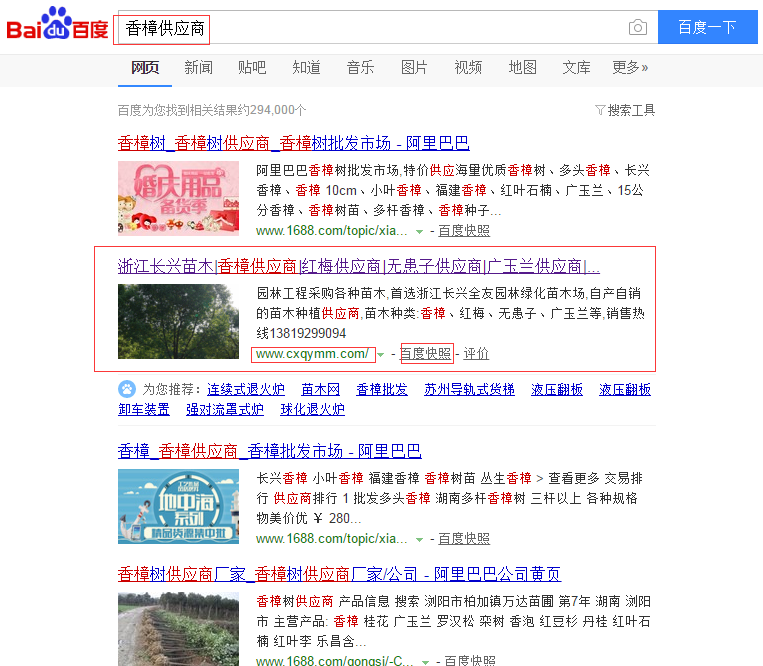The height and width of the screenshot is (666, 763).
Task: Switch to the 图片 tab
Action: tap(414, 68)
